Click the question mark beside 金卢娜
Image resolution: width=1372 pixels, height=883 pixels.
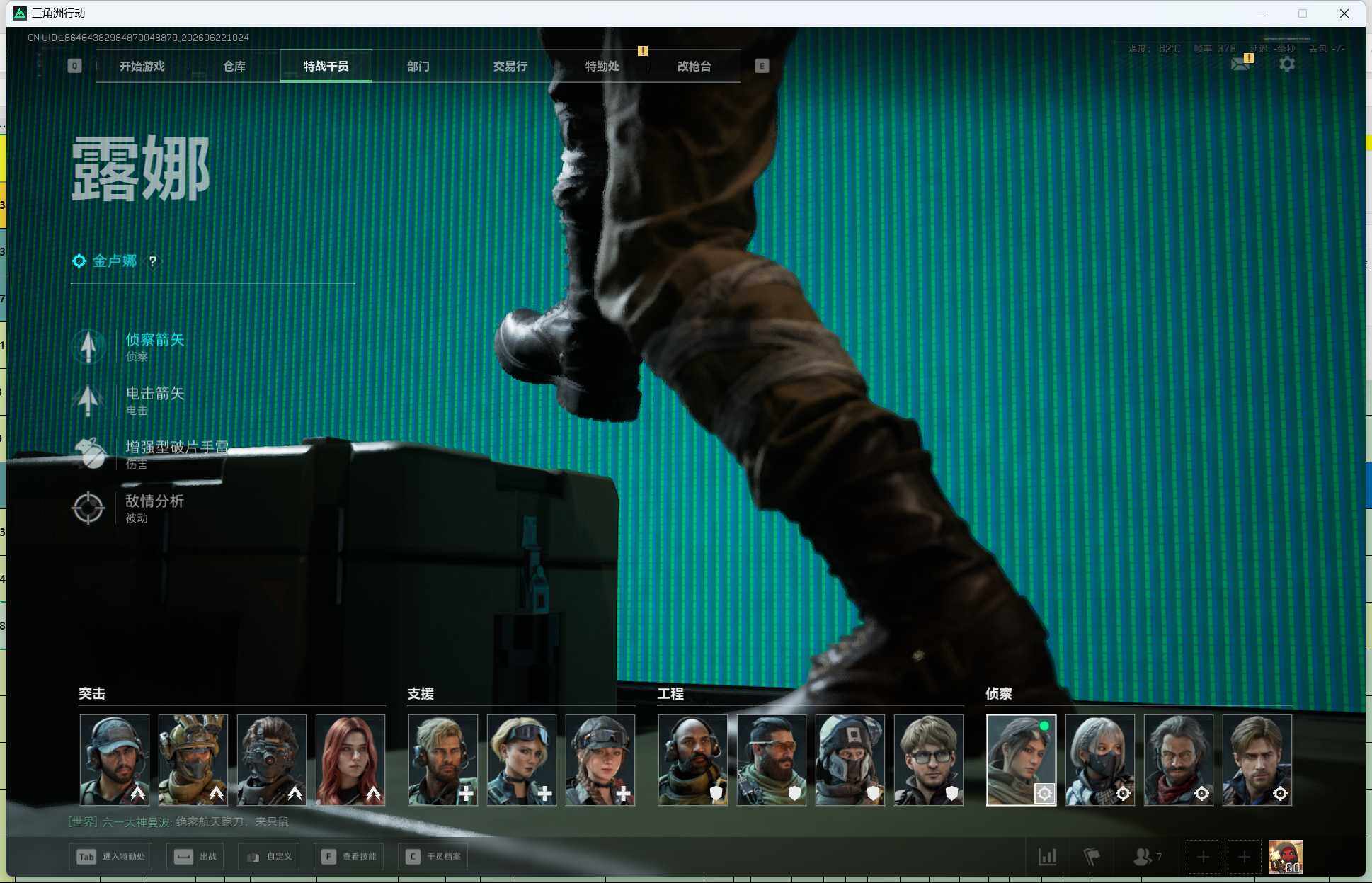(152, 261)
